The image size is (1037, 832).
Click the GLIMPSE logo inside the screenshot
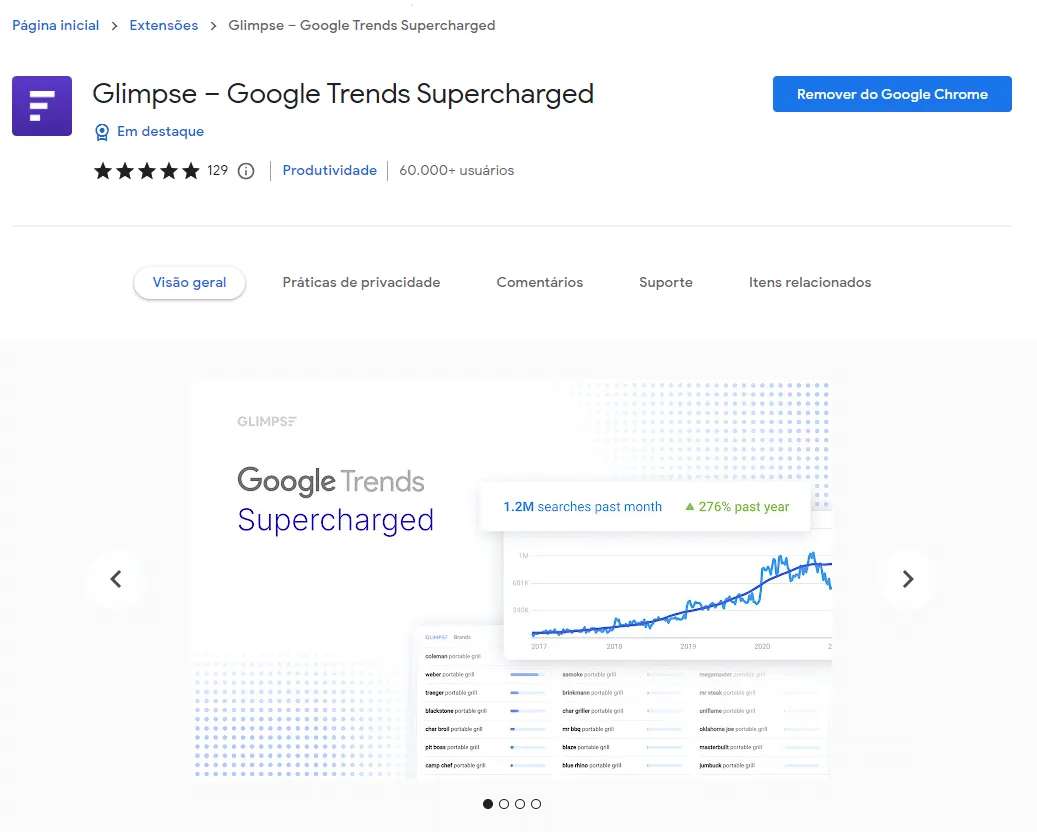(x=266, y=421)
